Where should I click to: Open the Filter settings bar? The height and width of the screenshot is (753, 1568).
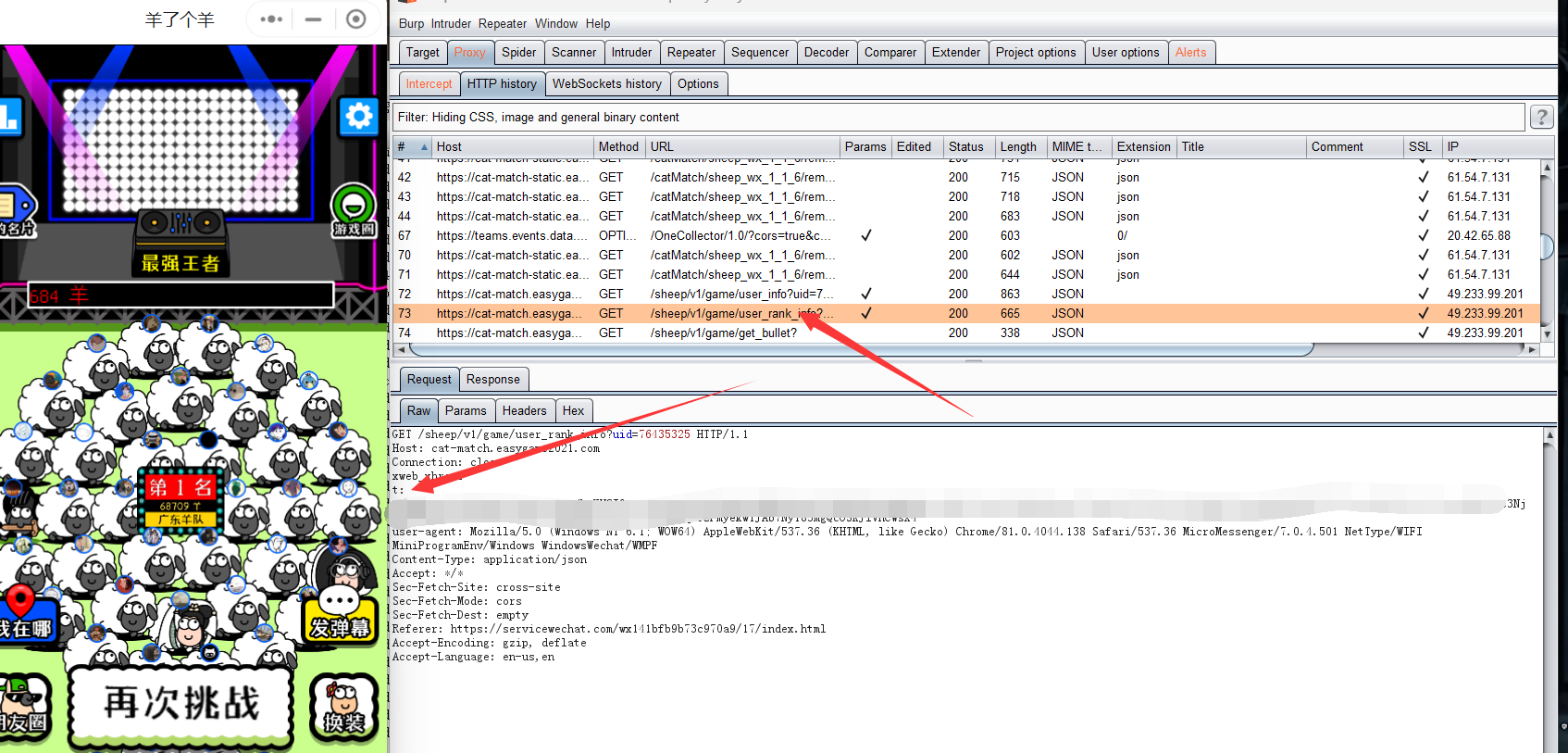(958, 118)
